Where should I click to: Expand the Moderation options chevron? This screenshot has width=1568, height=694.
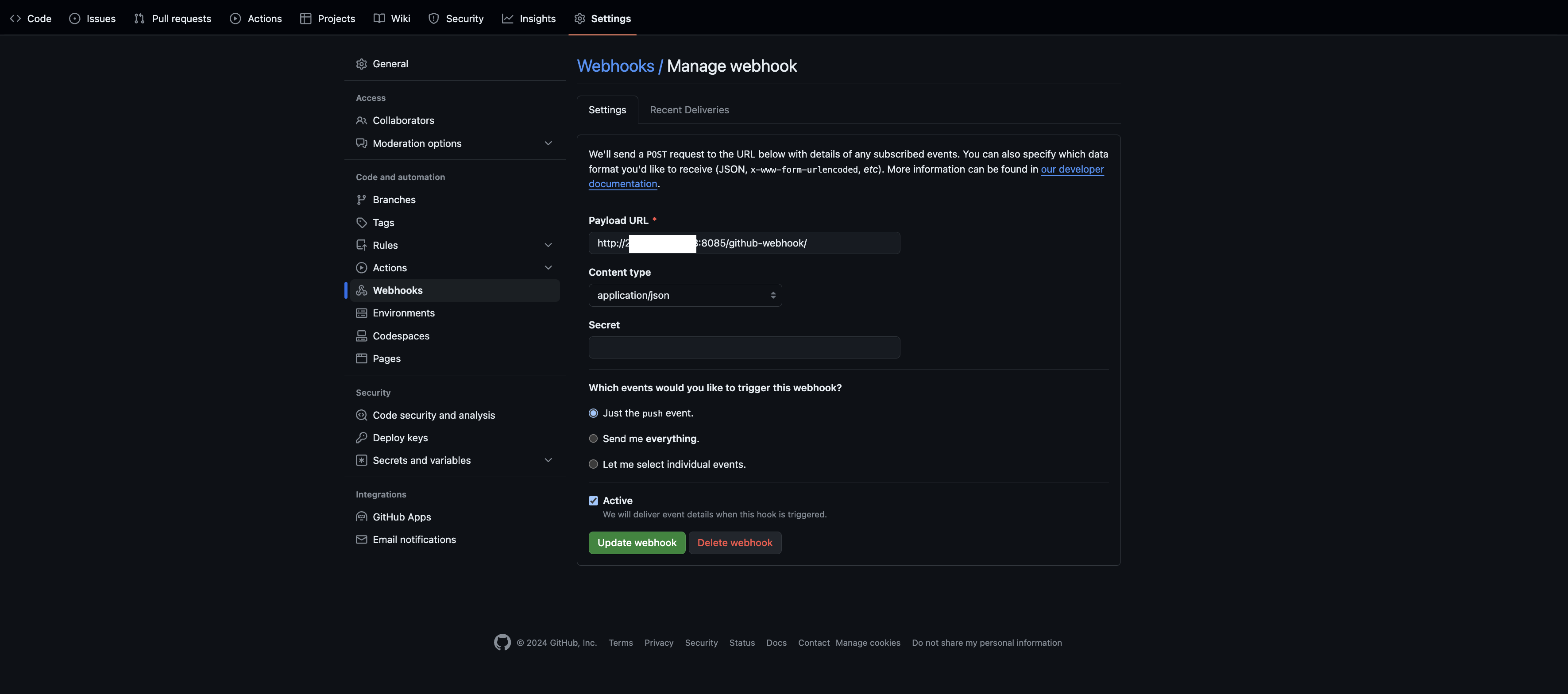[548, 144]
